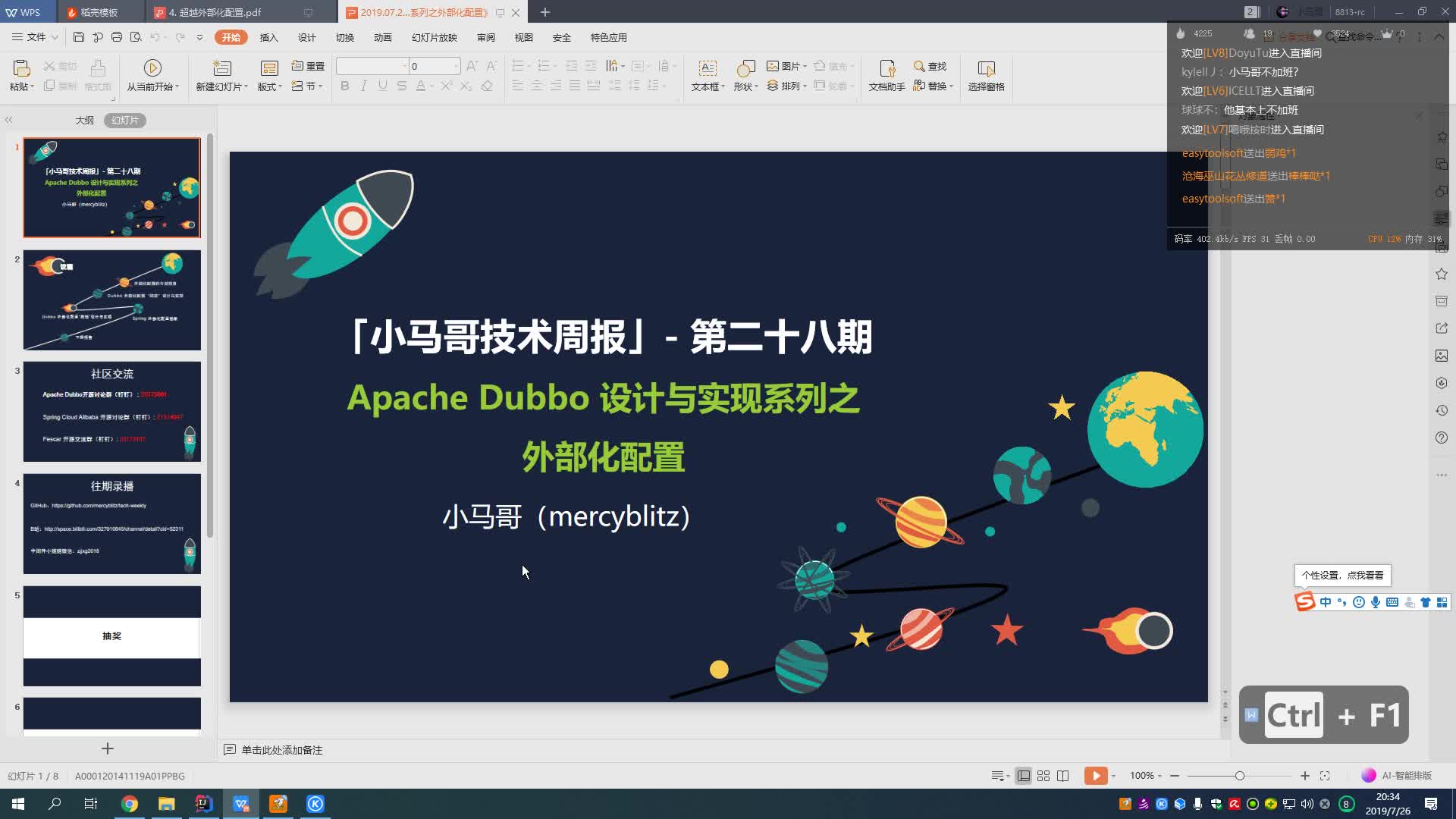1456x819 pixels.
Task: Click the Reset (重置) button
Action: (x=308, y=66)
